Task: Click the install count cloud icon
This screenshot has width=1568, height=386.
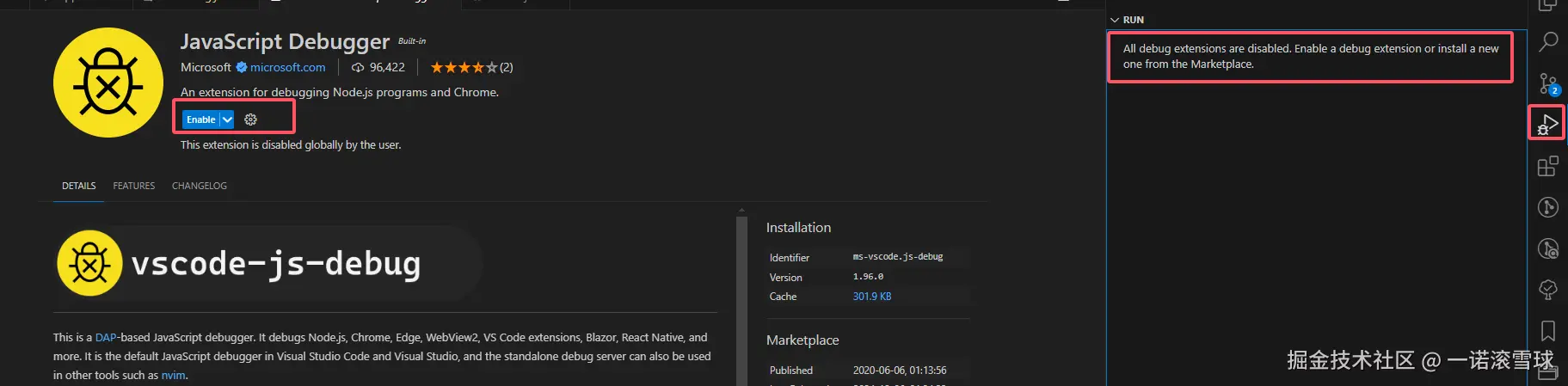Action: click(x=358, y=67)
